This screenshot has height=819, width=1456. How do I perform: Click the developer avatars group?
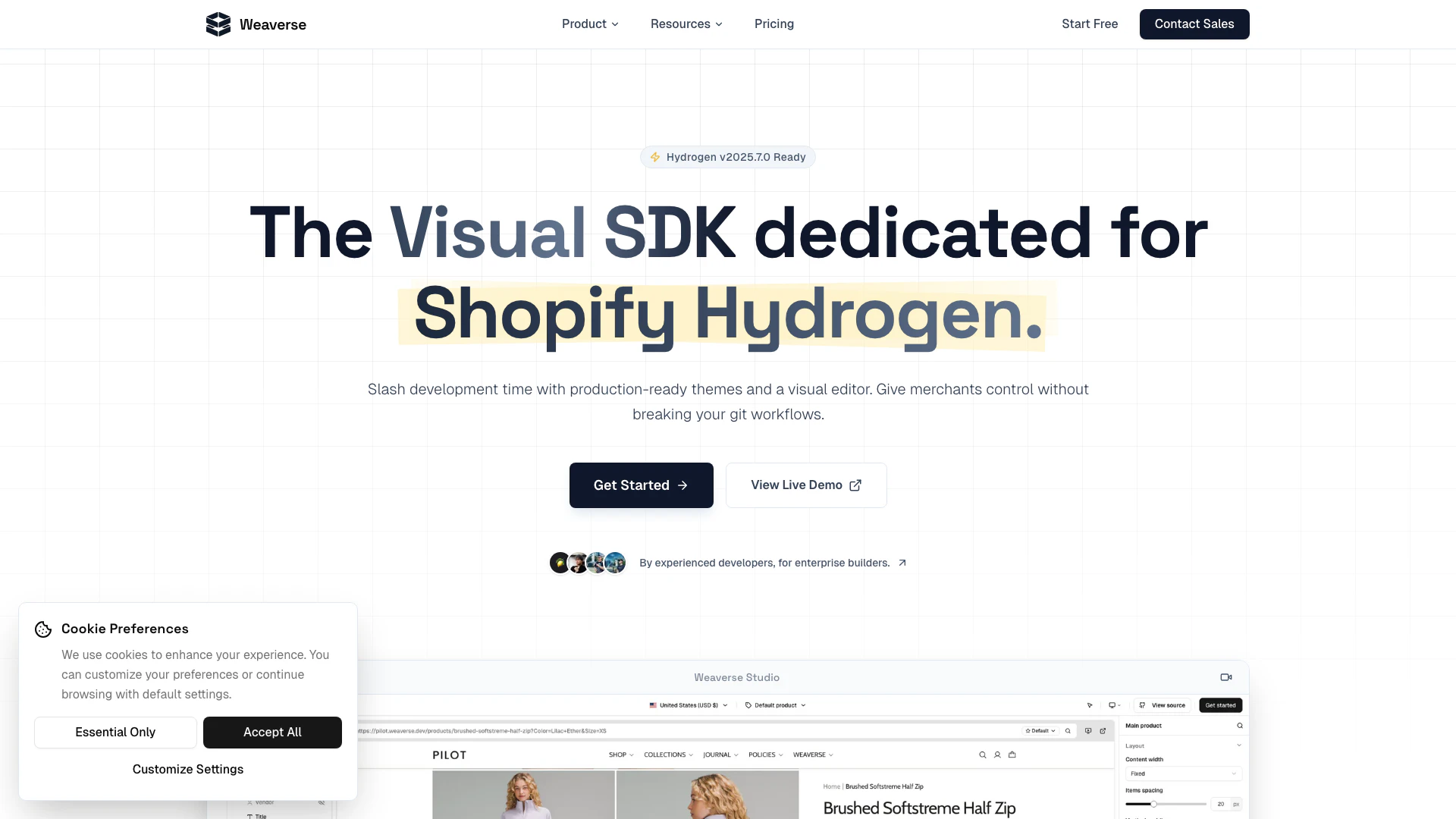pos(588,563)
